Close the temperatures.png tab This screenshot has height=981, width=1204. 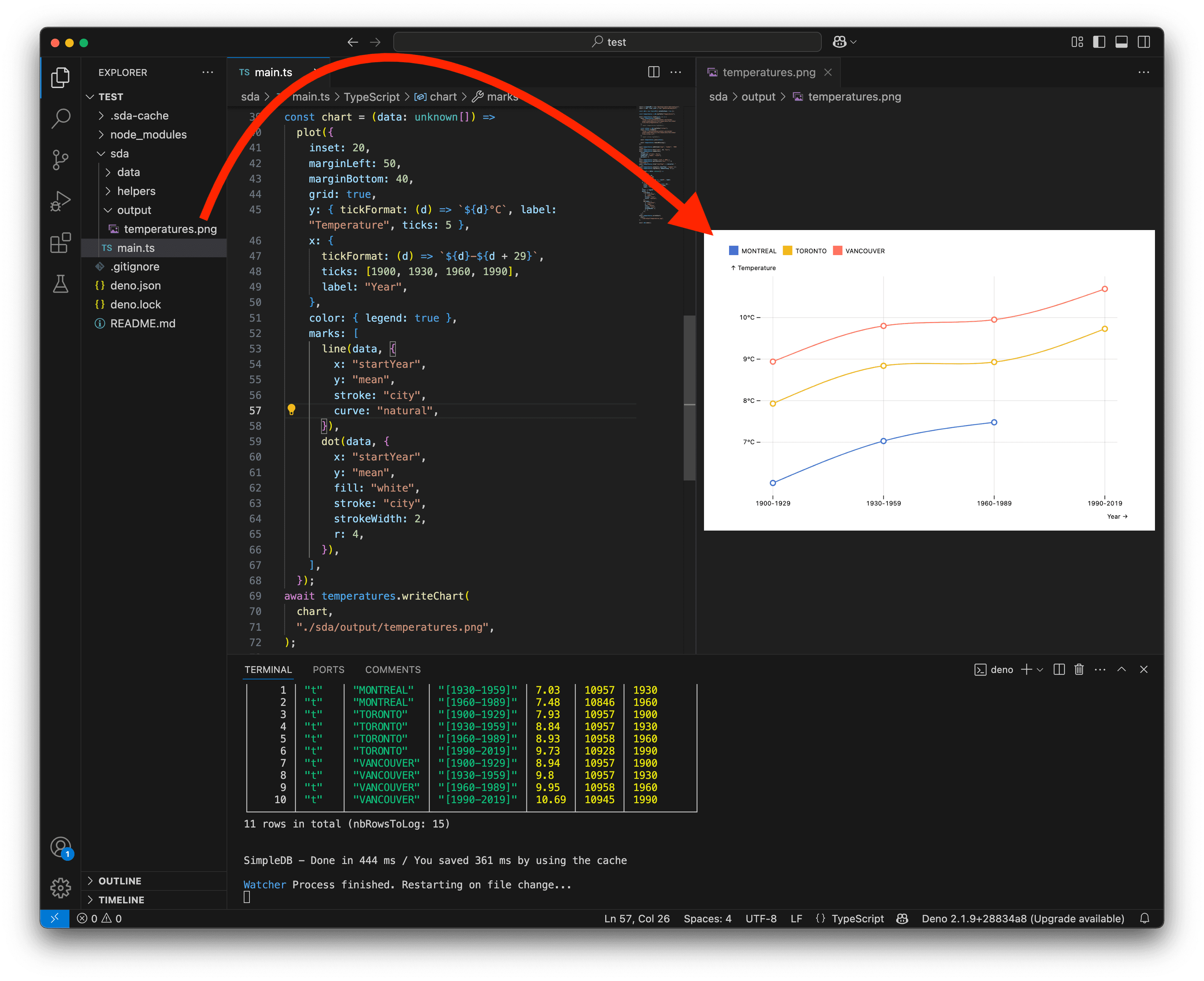point(827,72)
